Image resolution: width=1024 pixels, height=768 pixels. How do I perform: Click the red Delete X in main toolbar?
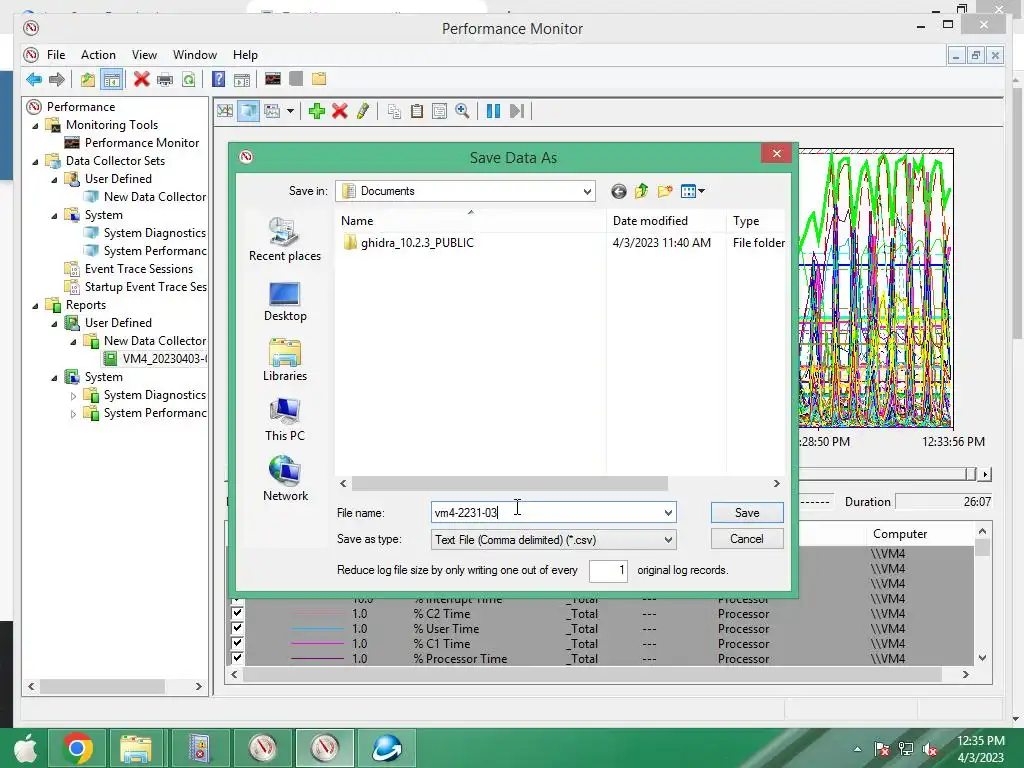click(x=141, y=80)
